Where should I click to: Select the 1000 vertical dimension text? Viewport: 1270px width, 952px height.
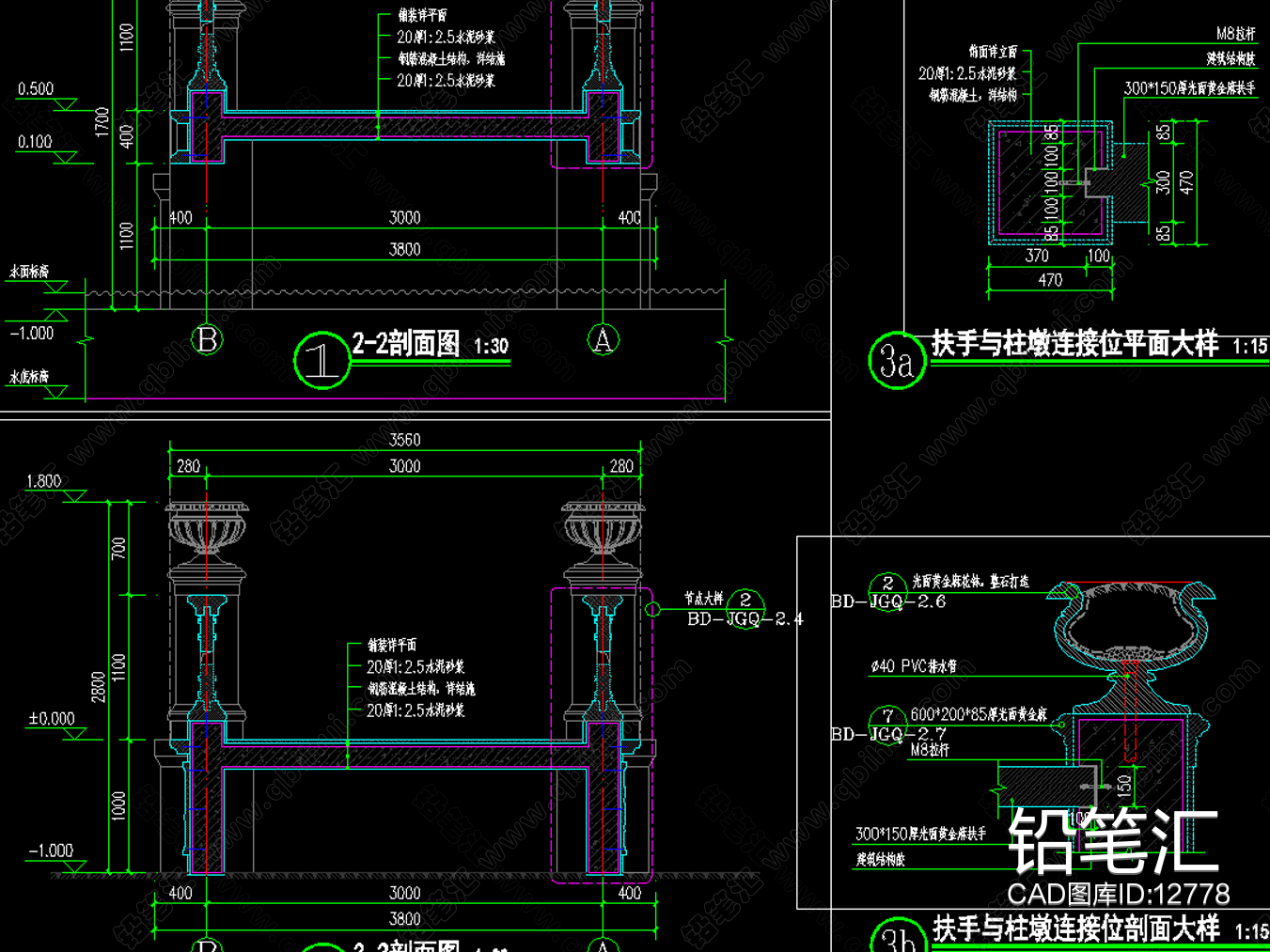pos(118,806)
